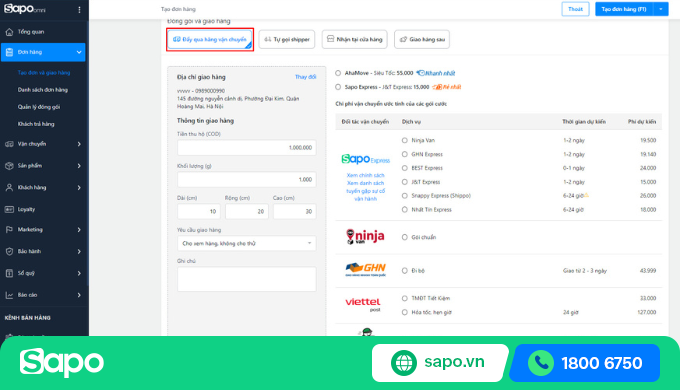Select Viettel Hỏa tốc hẹn giờ radio
680x390 pixels.
pos(405,312)
